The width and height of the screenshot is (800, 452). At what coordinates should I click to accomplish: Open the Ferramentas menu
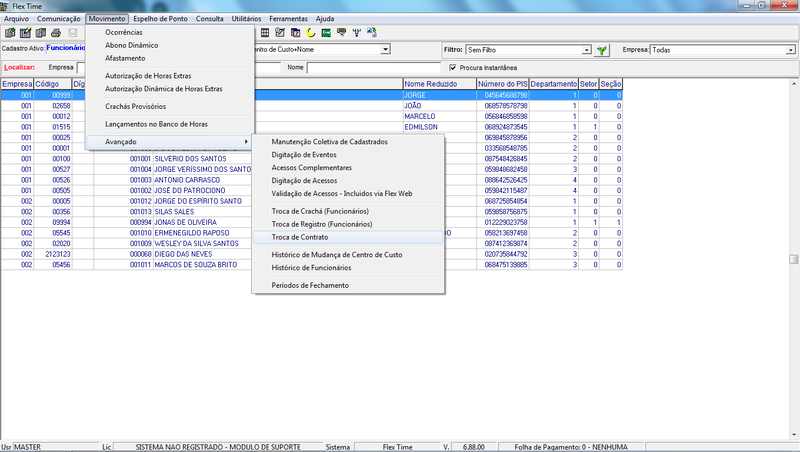[288, 19]
